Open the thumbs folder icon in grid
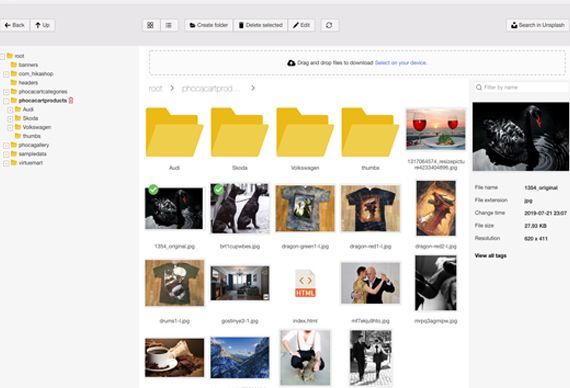 370,132
